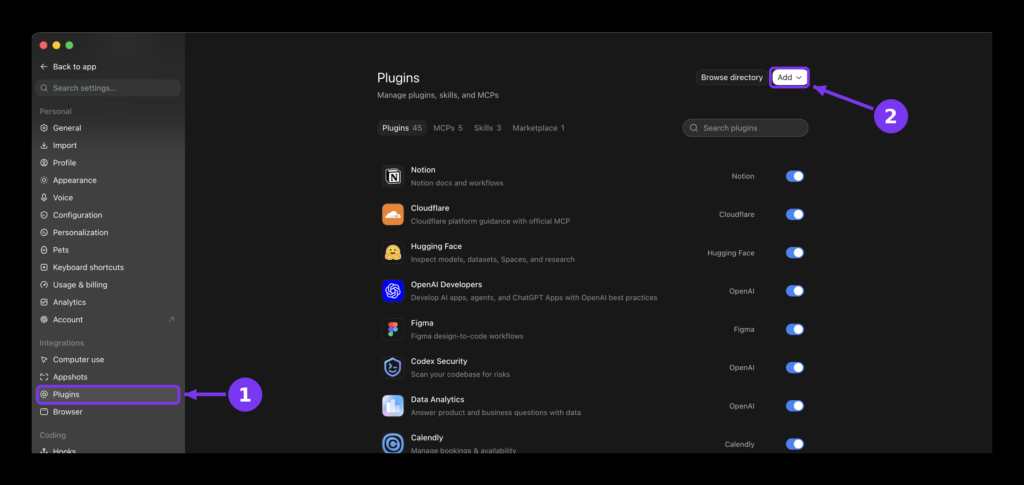Click the Figma plugin logo

pyautogui.click(x=392, y=329)
